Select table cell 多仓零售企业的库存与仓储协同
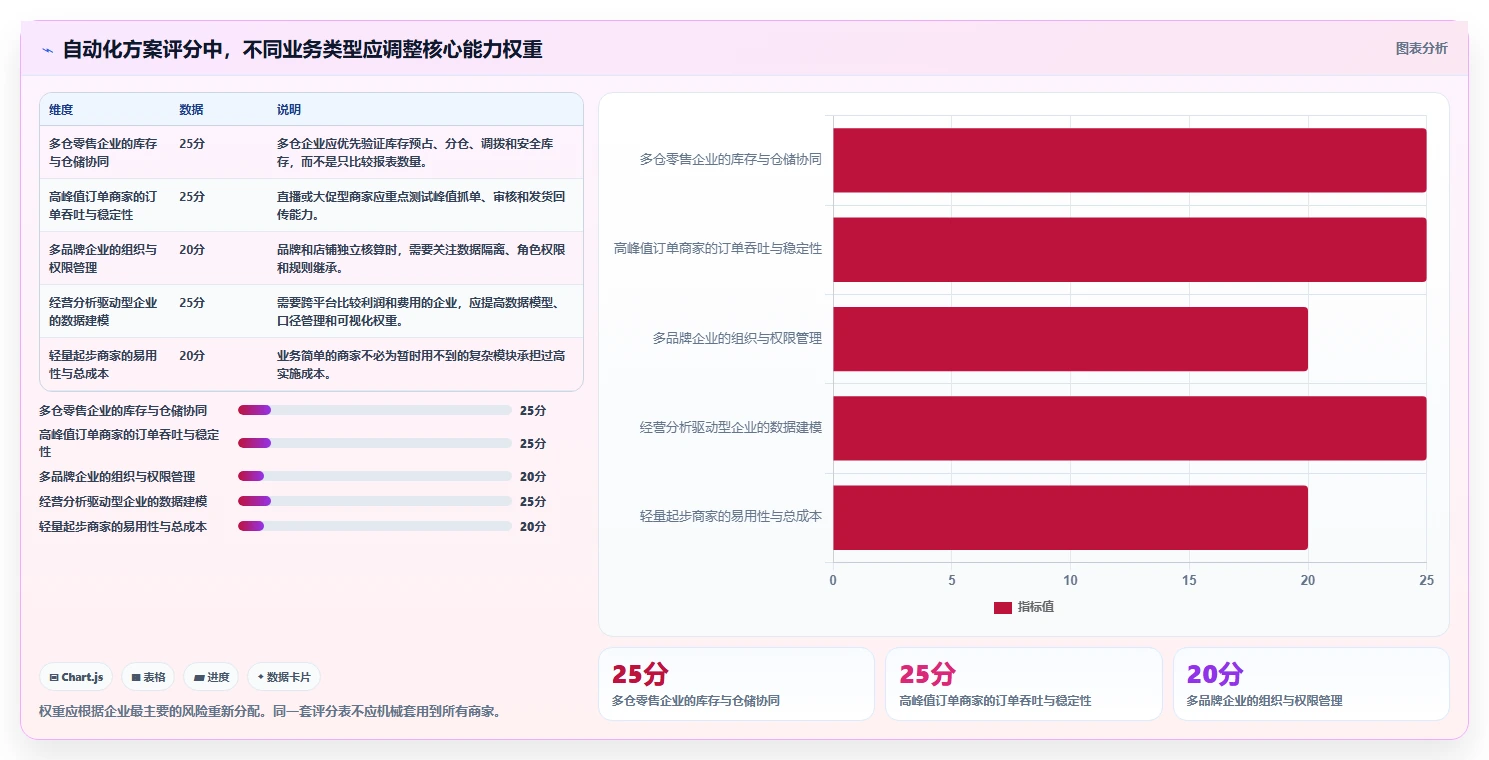Screen dimensions: 1489x760 point(105,152)
